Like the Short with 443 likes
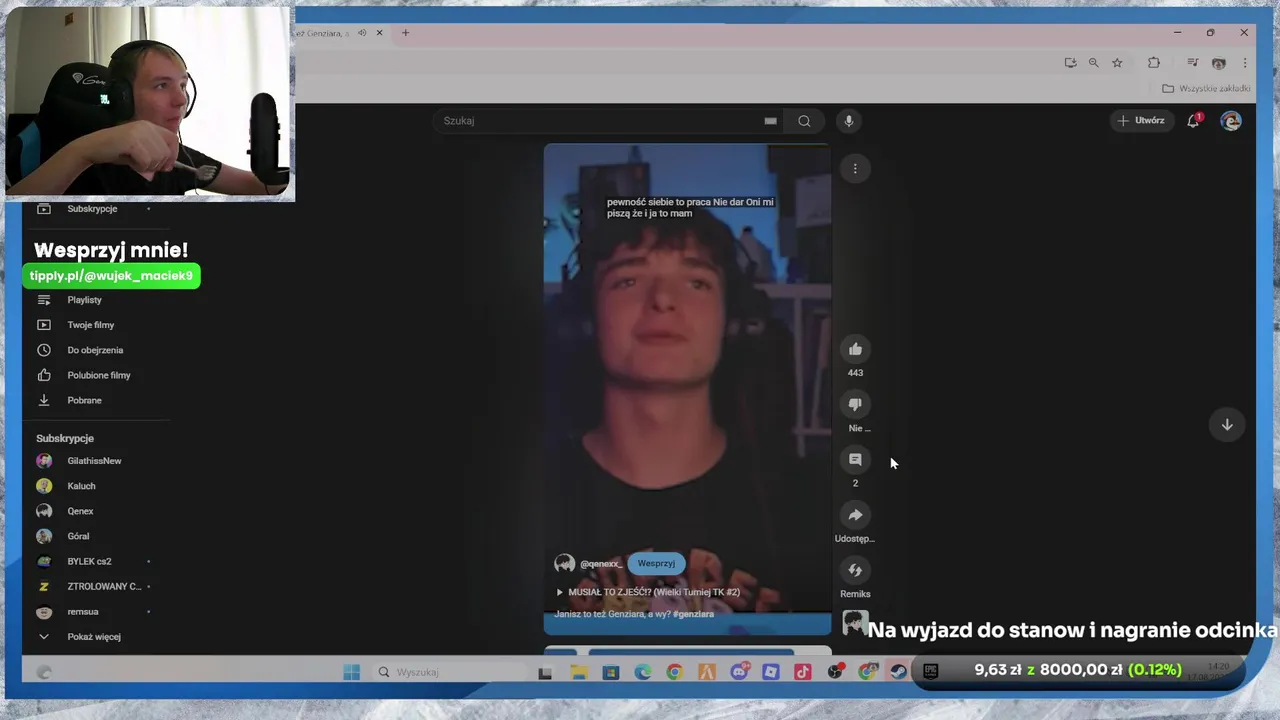This screenshot has height=720, width=1280. tap(855, 349)
